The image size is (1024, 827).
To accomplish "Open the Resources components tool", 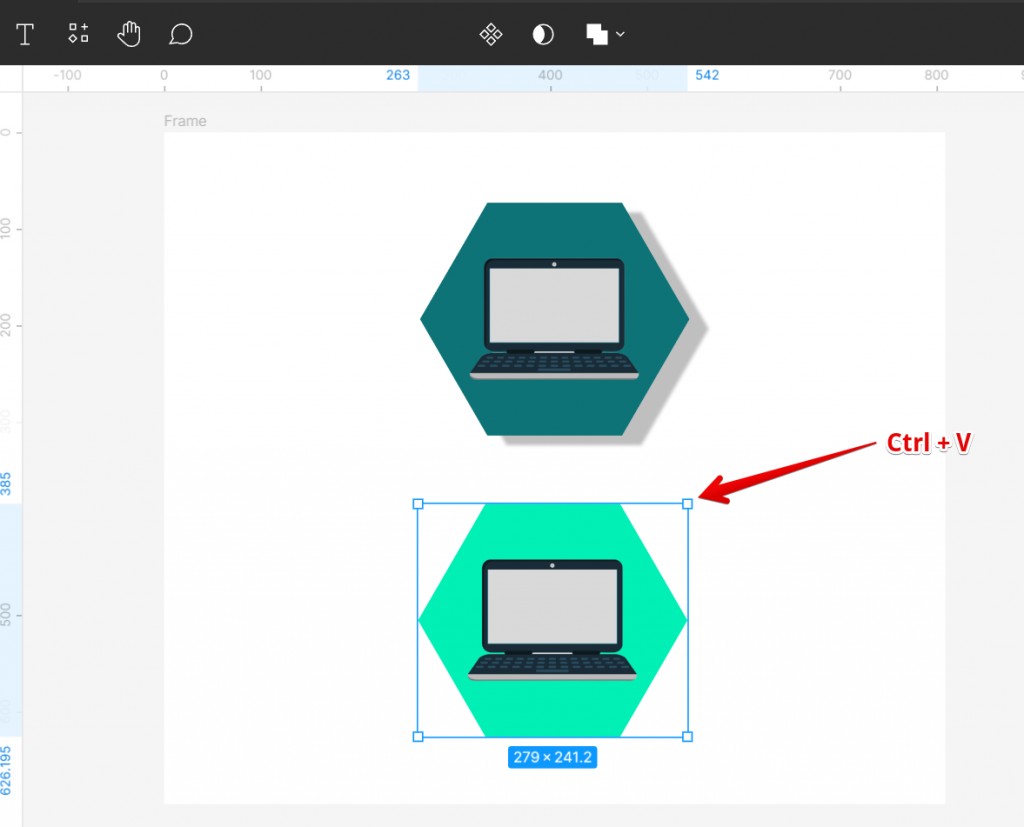I will pos(78,33).
